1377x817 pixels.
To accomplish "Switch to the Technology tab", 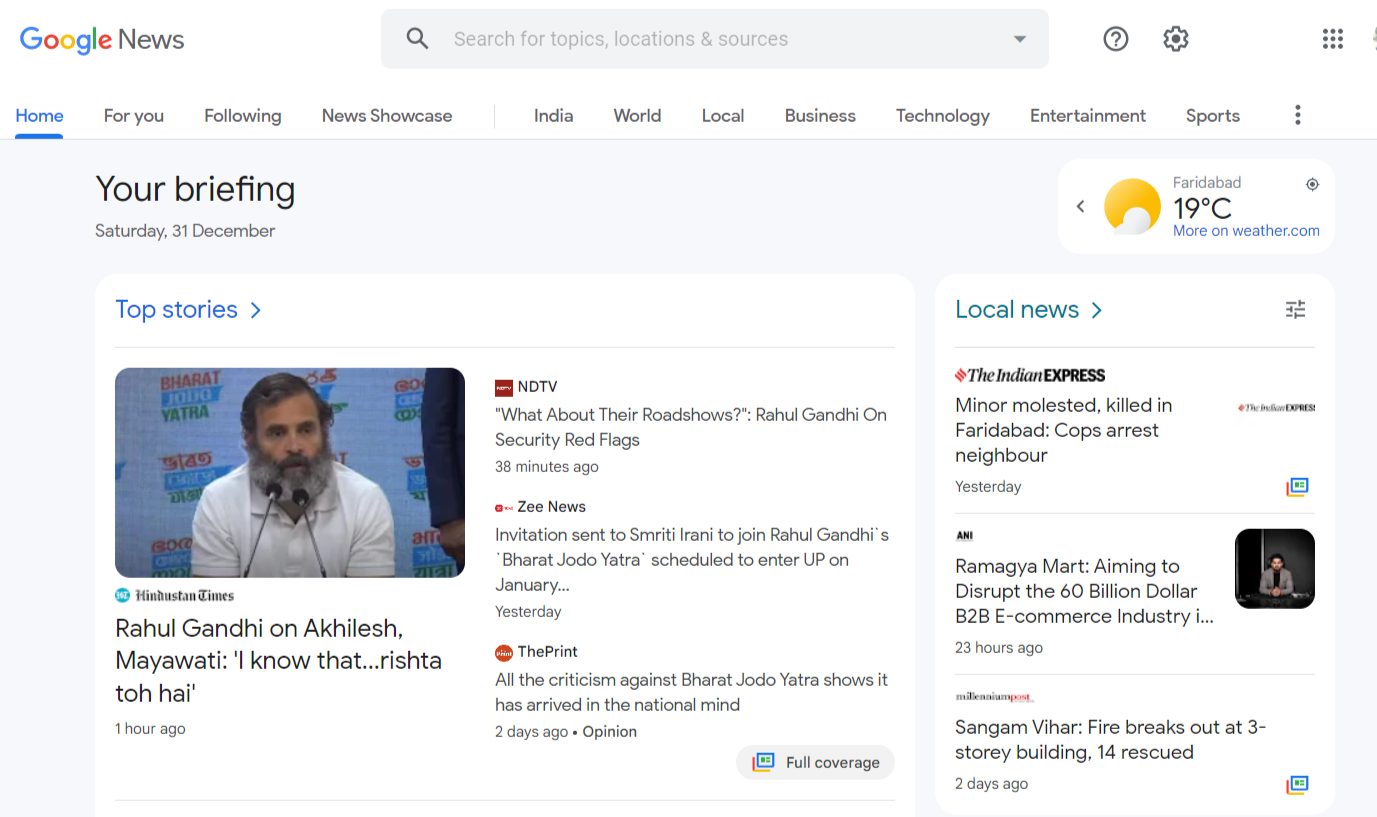I will (942, 116).
